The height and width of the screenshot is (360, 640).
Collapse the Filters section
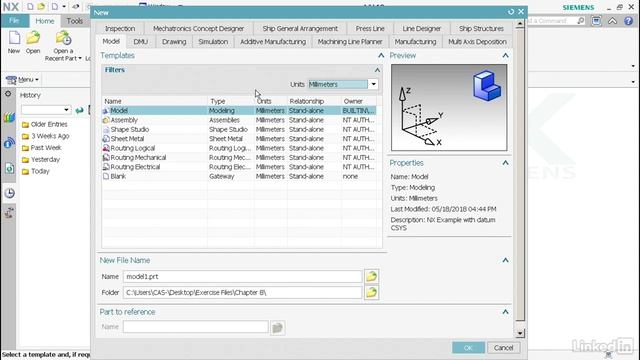pos(377,70)
